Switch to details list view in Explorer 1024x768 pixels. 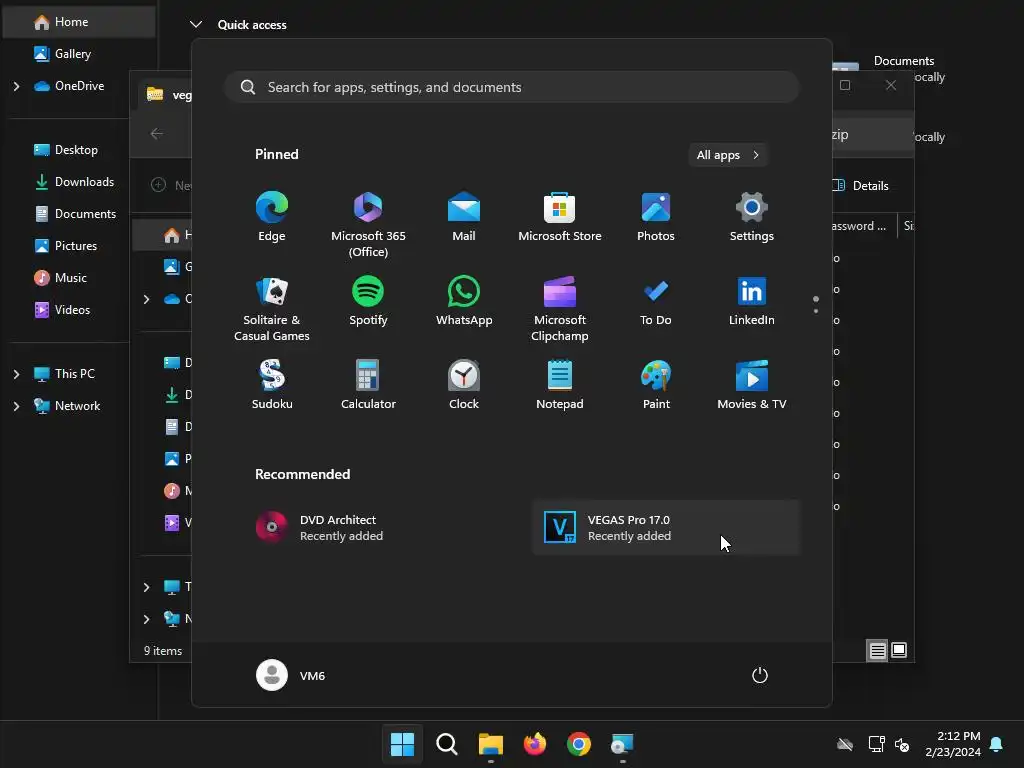(x=877, y=650)
